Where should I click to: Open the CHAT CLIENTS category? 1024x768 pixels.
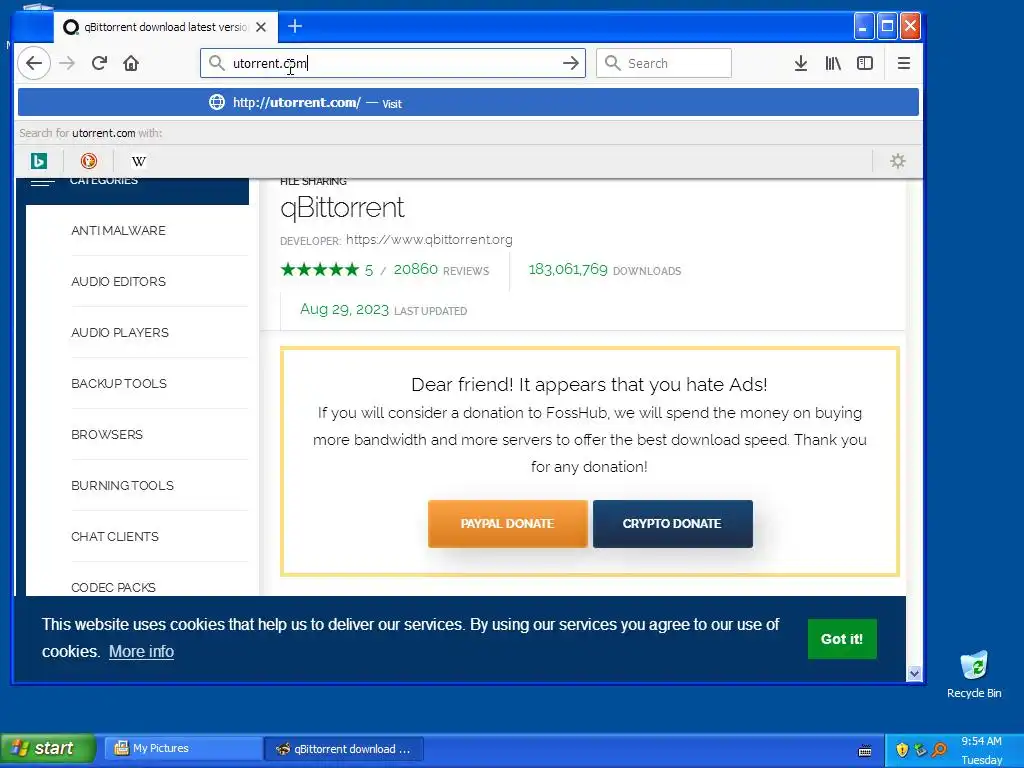coord(114,536)
